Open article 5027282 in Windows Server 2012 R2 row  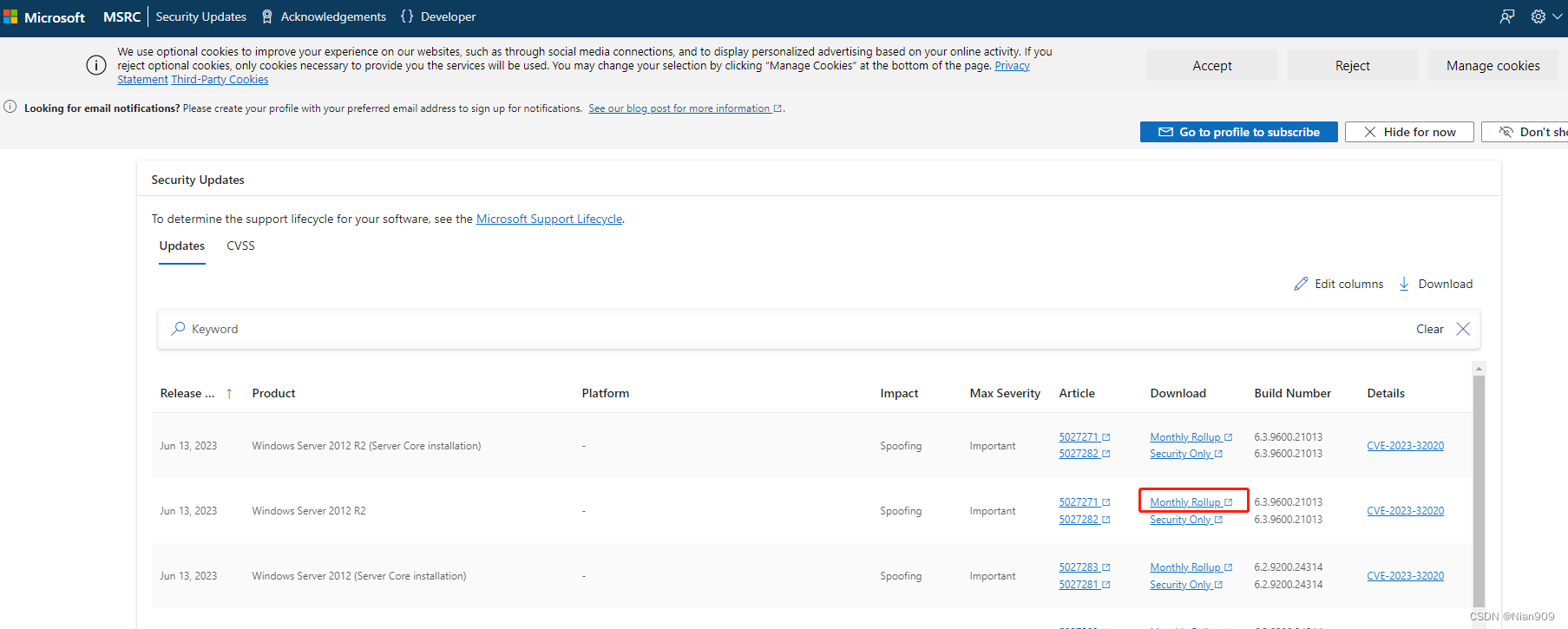[1084, 520]
